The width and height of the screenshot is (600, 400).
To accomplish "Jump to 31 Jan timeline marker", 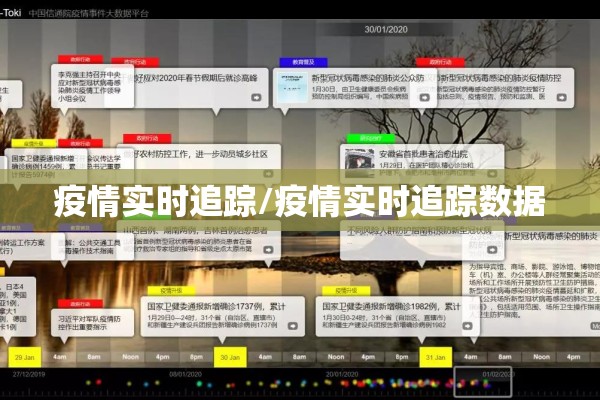I will [x=435, y=357].
